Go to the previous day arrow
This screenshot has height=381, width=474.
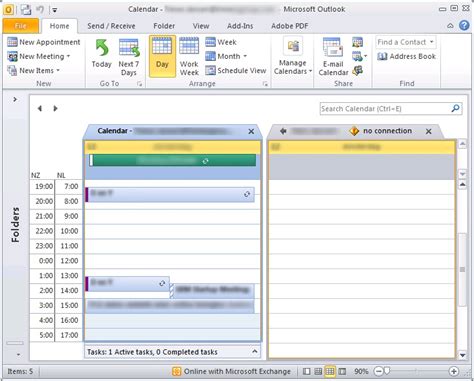click(x=40, y=108)
